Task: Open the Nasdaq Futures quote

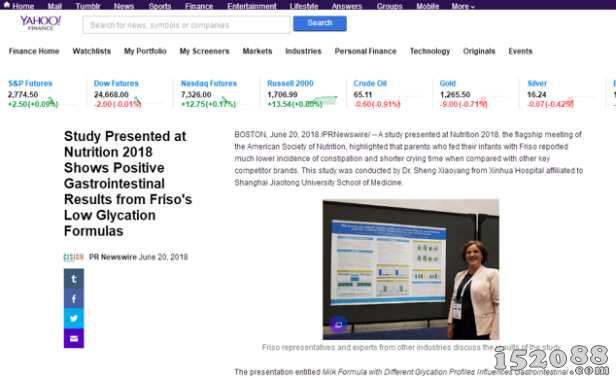Action: (x=209, y=83)
